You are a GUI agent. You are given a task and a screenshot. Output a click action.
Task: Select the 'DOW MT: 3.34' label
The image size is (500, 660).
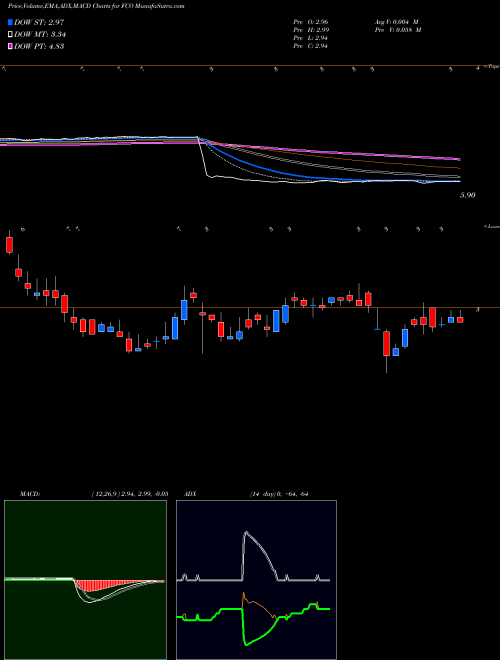click(40, 35)
